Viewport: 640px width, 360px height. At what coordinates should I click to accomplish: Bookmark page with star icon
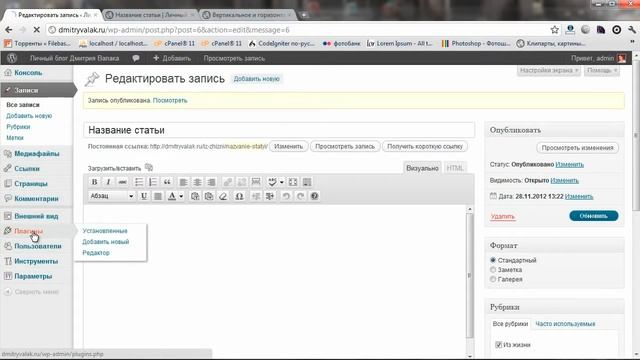click(554, 30)
